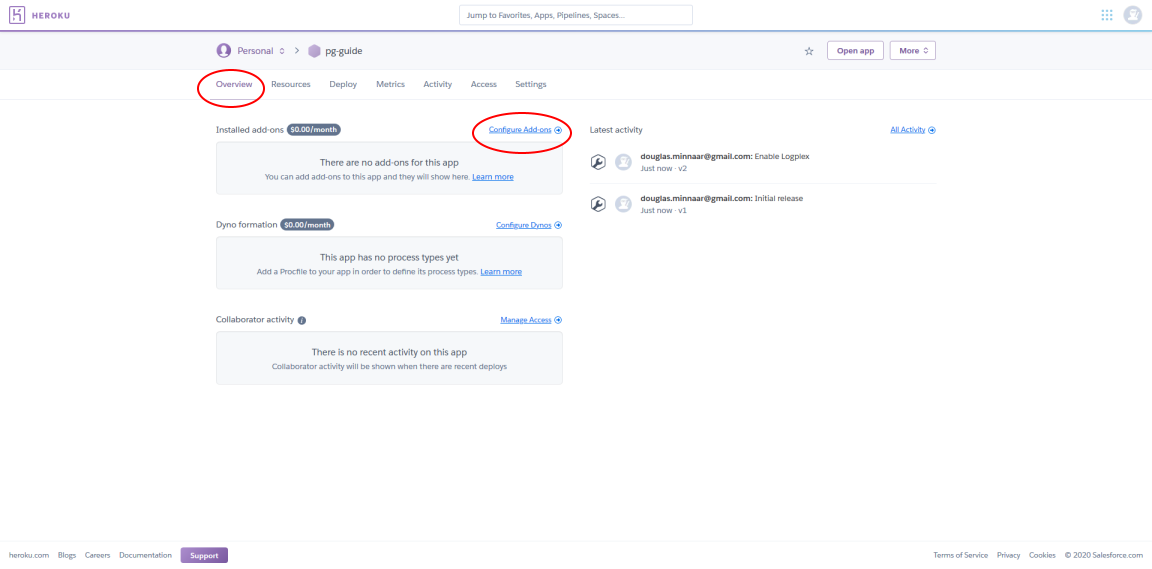This screenshot has width=1152, height=569.
Task: Open the apps grid icon
Action: [1107, 15]
